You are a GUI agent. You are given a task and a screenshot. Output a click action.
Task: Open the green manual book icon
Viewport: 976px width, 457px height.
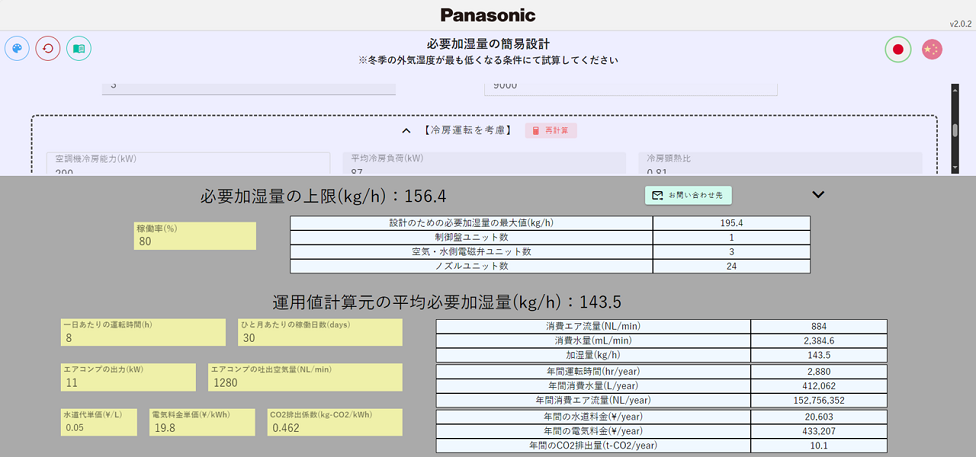pyautogui.click(x=79, y=48)
